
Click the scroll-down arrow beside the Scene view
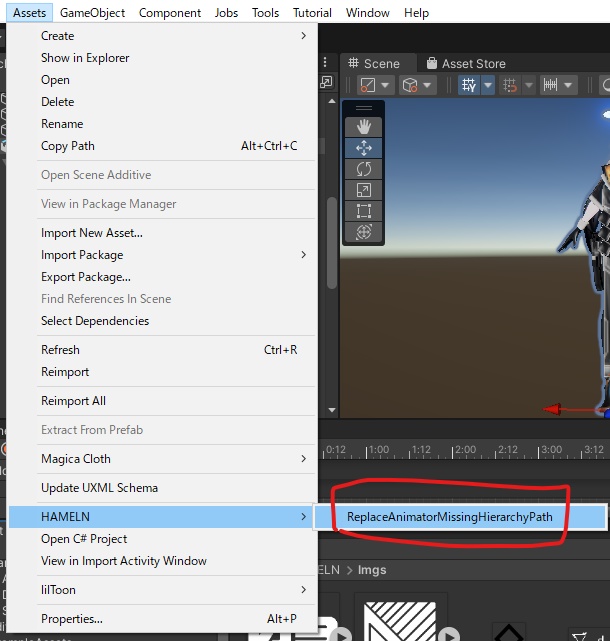(x=332, y=410)
